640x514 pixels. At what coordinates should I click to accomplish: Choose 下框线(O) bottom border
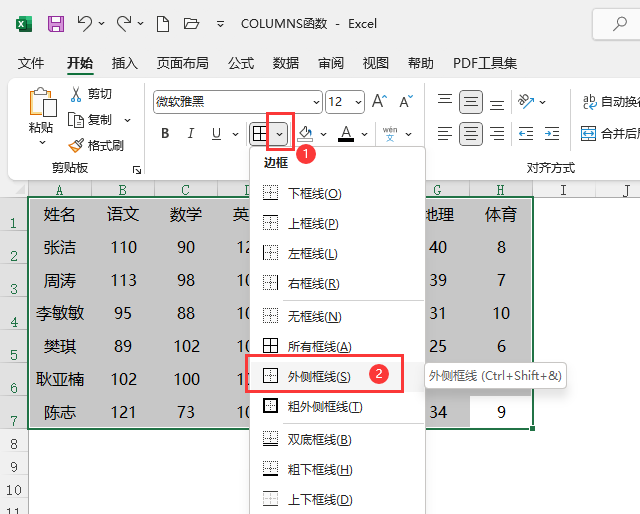pyautogui.click(x=337, y=193)
